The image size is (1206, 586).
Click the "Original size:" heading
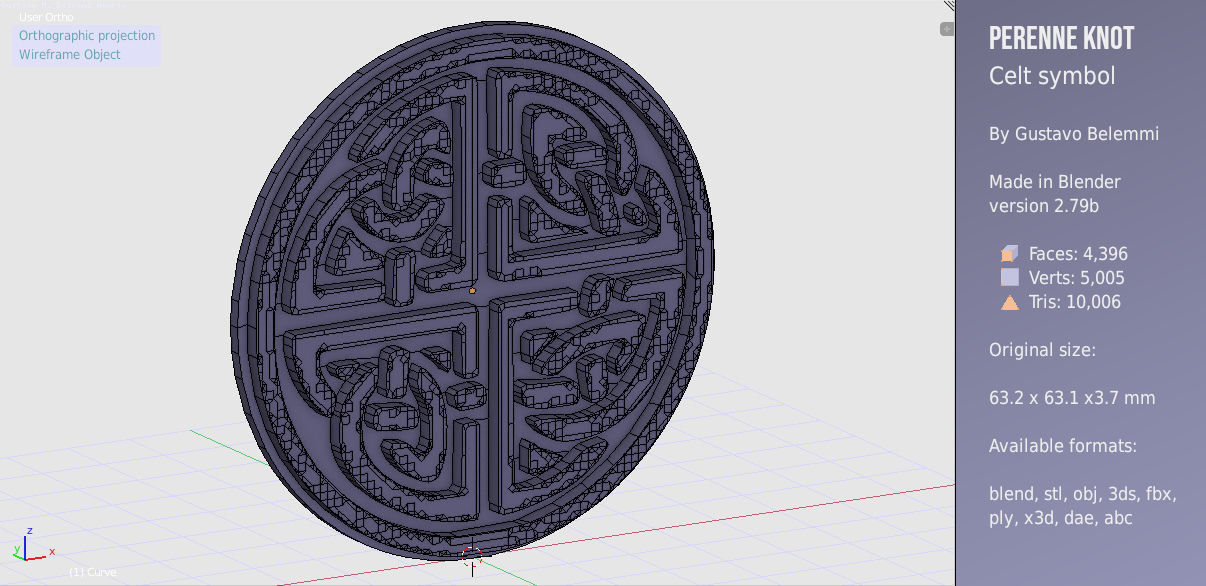tap(1043, 351)
